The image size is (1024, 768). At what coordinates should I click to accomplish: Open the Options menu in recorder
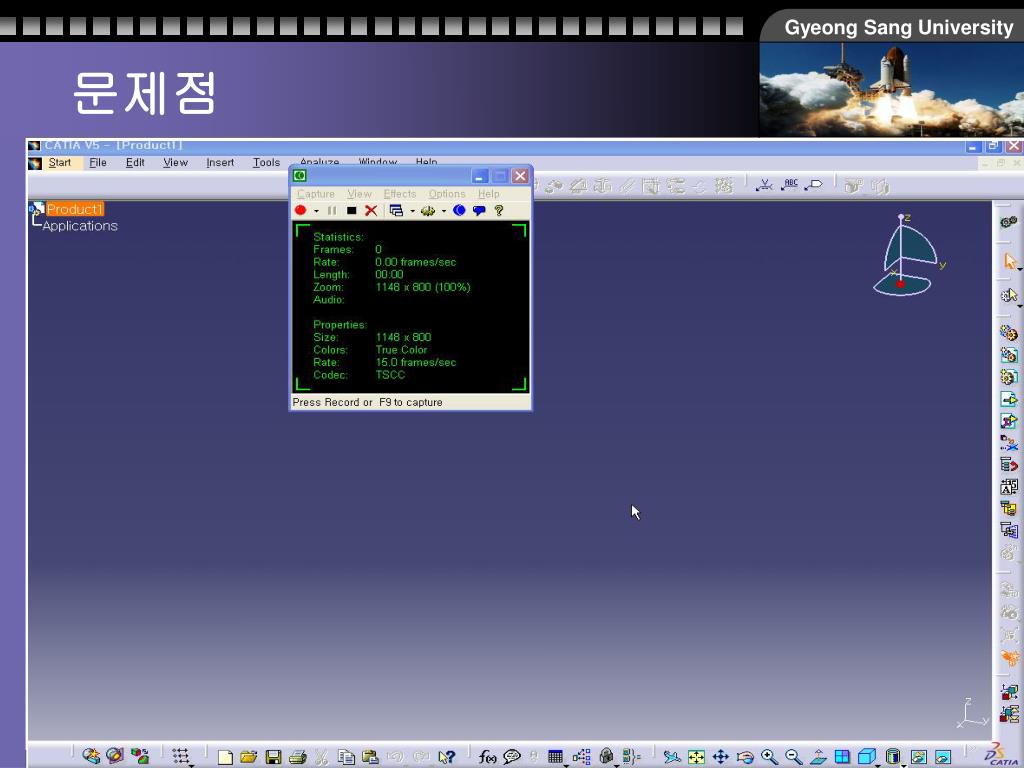447,194
